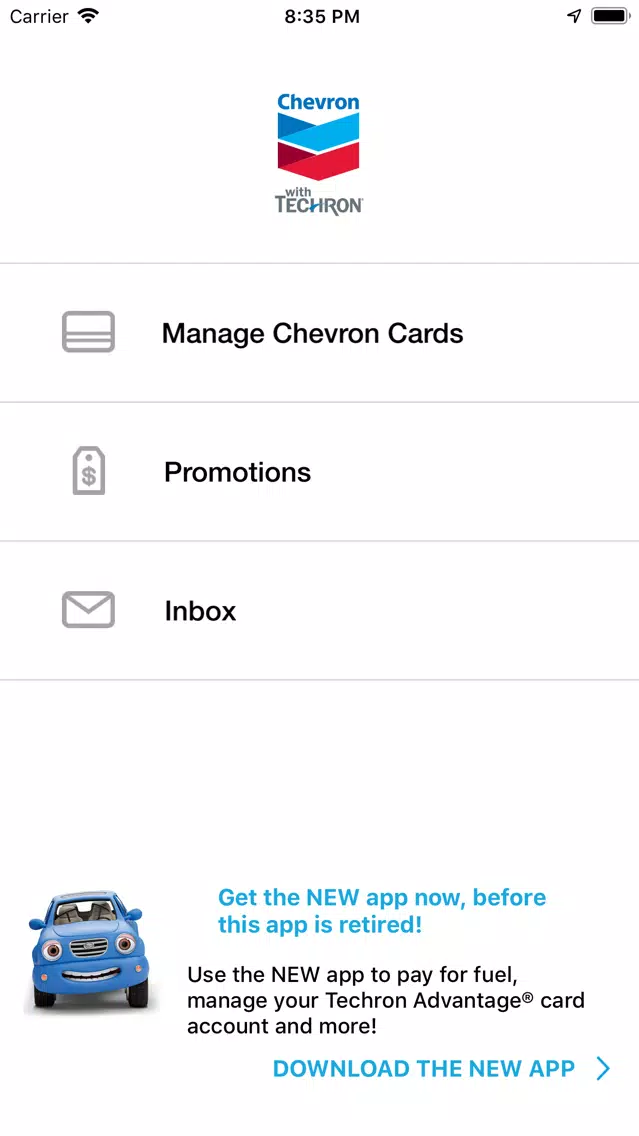The height and width of the screenshot is (1136, 639).
Task: Open Manage Chevron Cards
Action: 320,333
